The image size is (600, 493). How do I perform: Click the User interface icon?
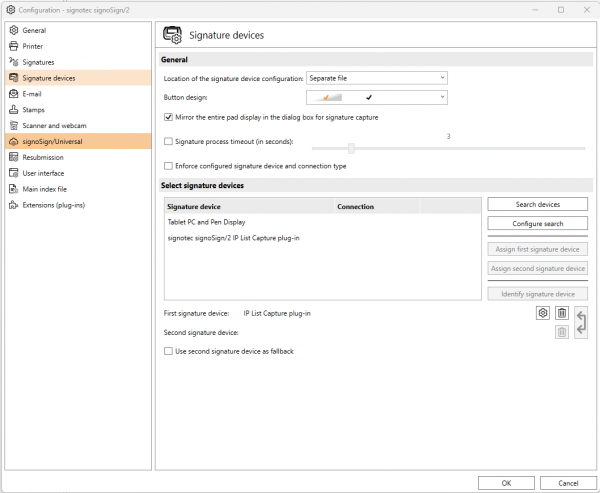click(13, 173)
